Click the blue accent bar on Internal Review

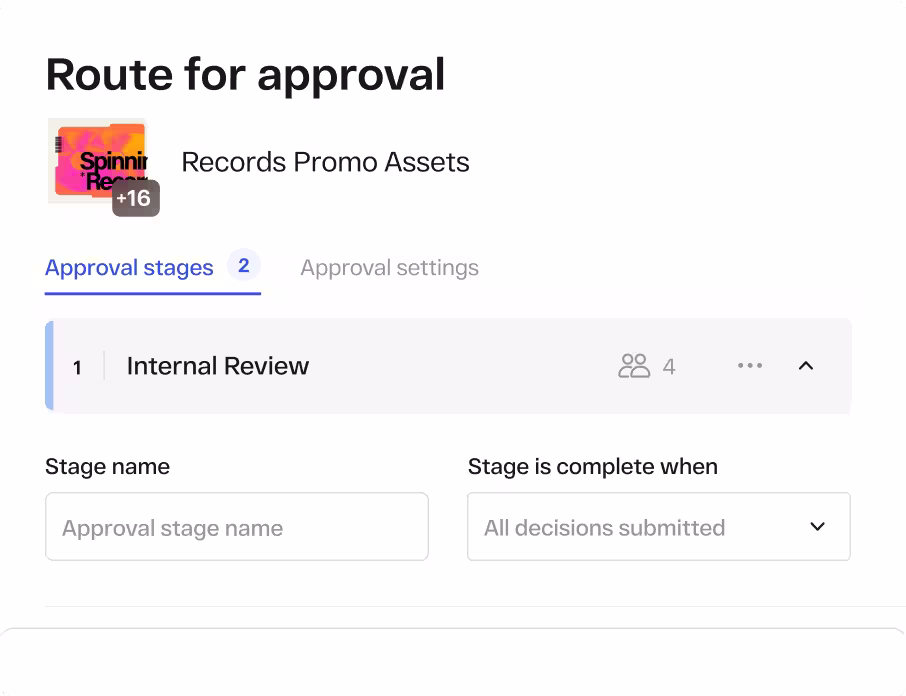(49, 366)
